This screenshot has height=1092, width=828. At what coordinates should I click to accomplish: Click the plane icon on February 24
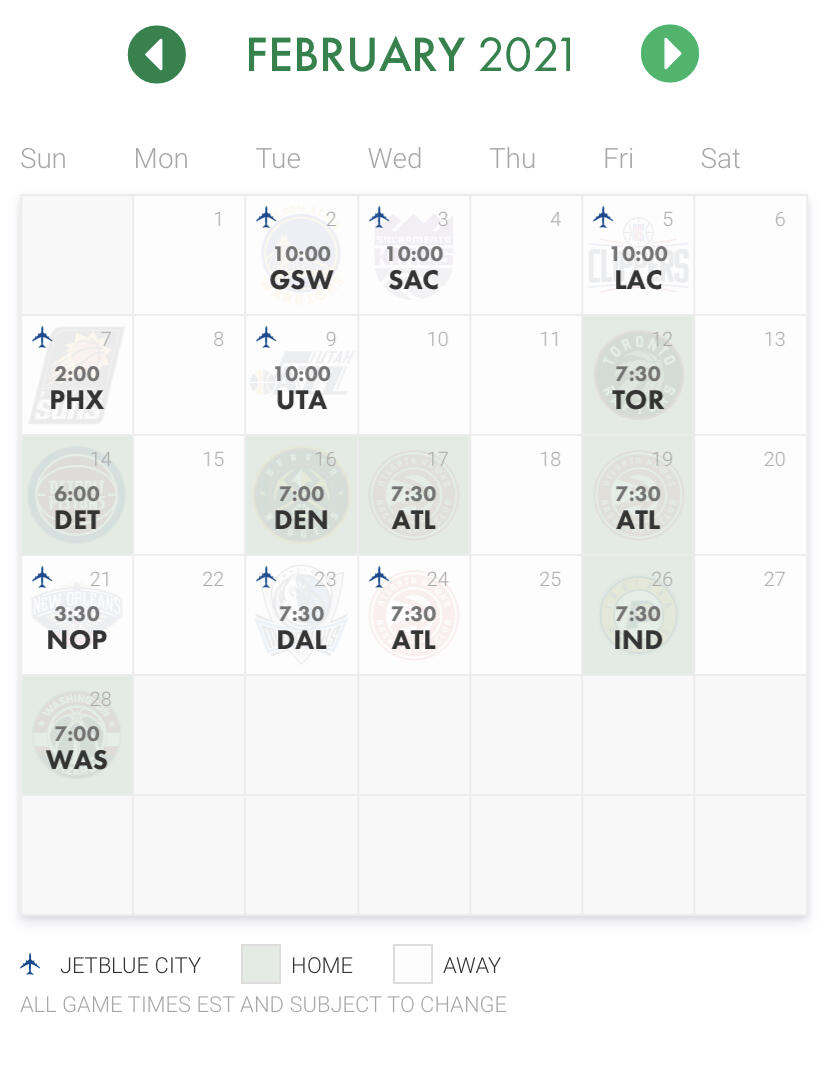tap(379, 577)
